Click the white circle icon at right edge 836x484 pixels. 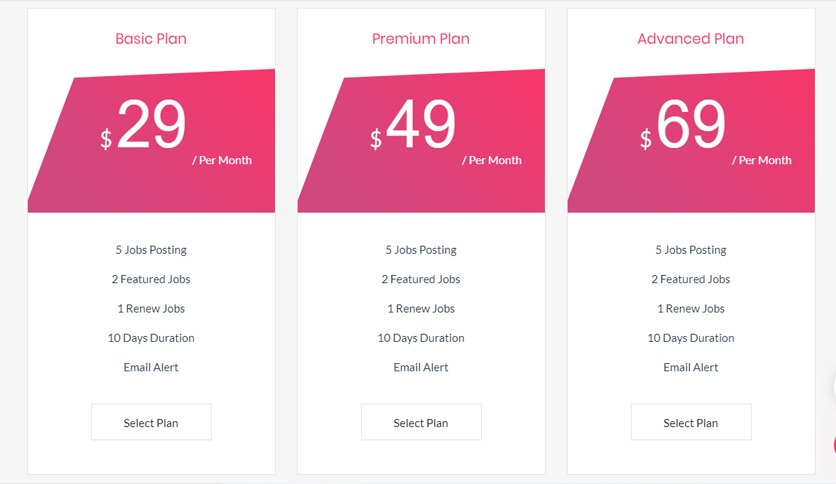833,388
